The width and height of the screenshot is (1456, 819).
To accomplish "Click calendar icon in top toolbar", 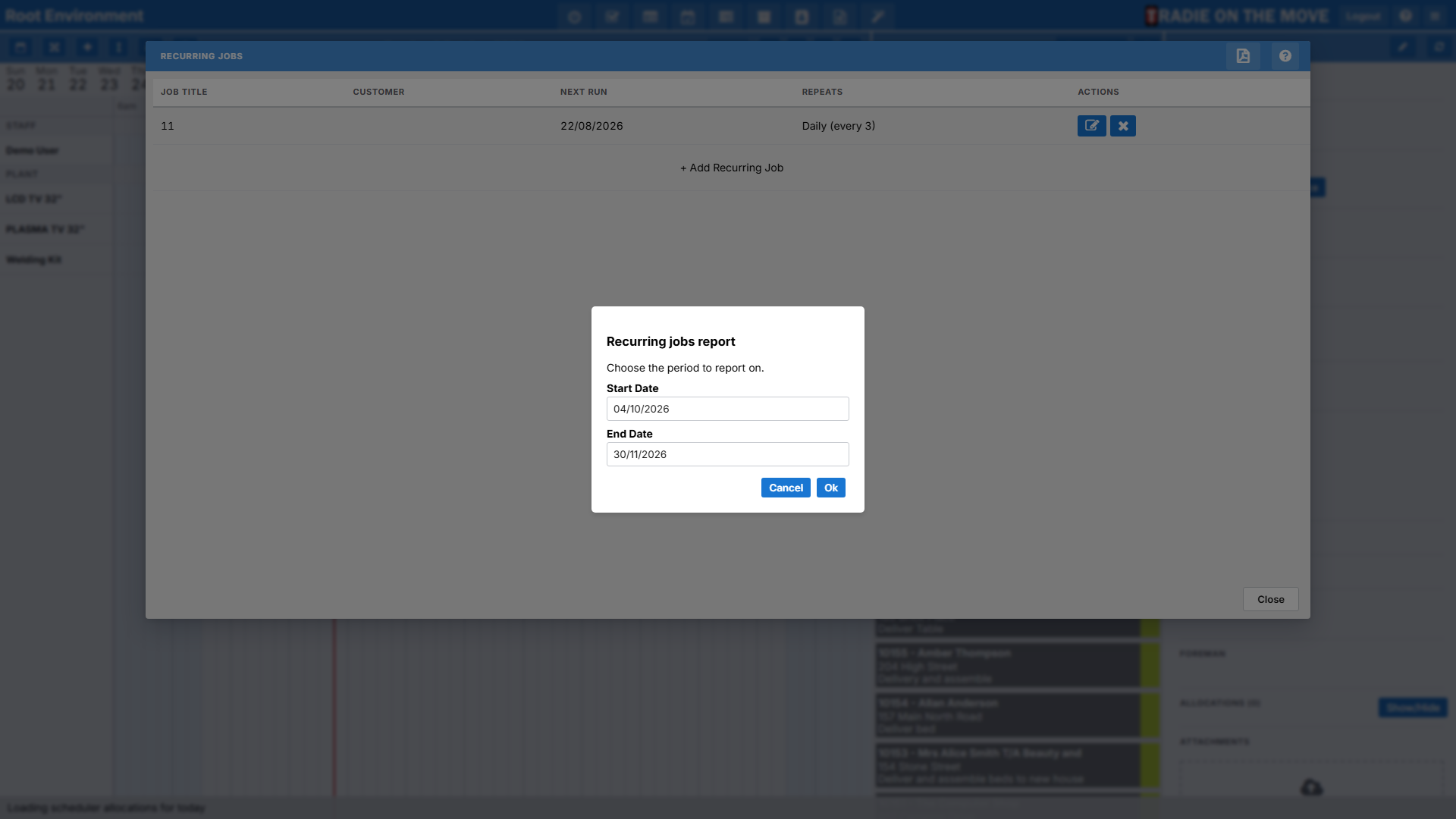I will pyautogui.click(x=688, y=17).
